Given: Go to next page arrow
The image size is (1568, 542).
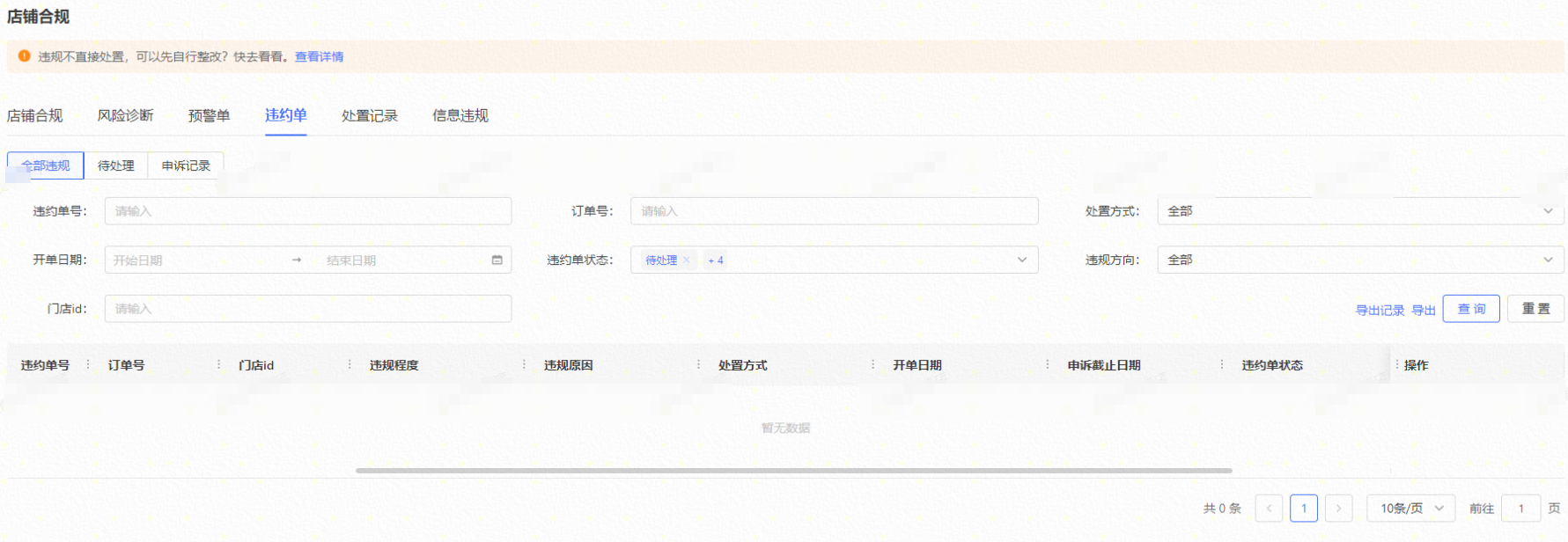Looking at the screenshot, I should point(1338,509).
